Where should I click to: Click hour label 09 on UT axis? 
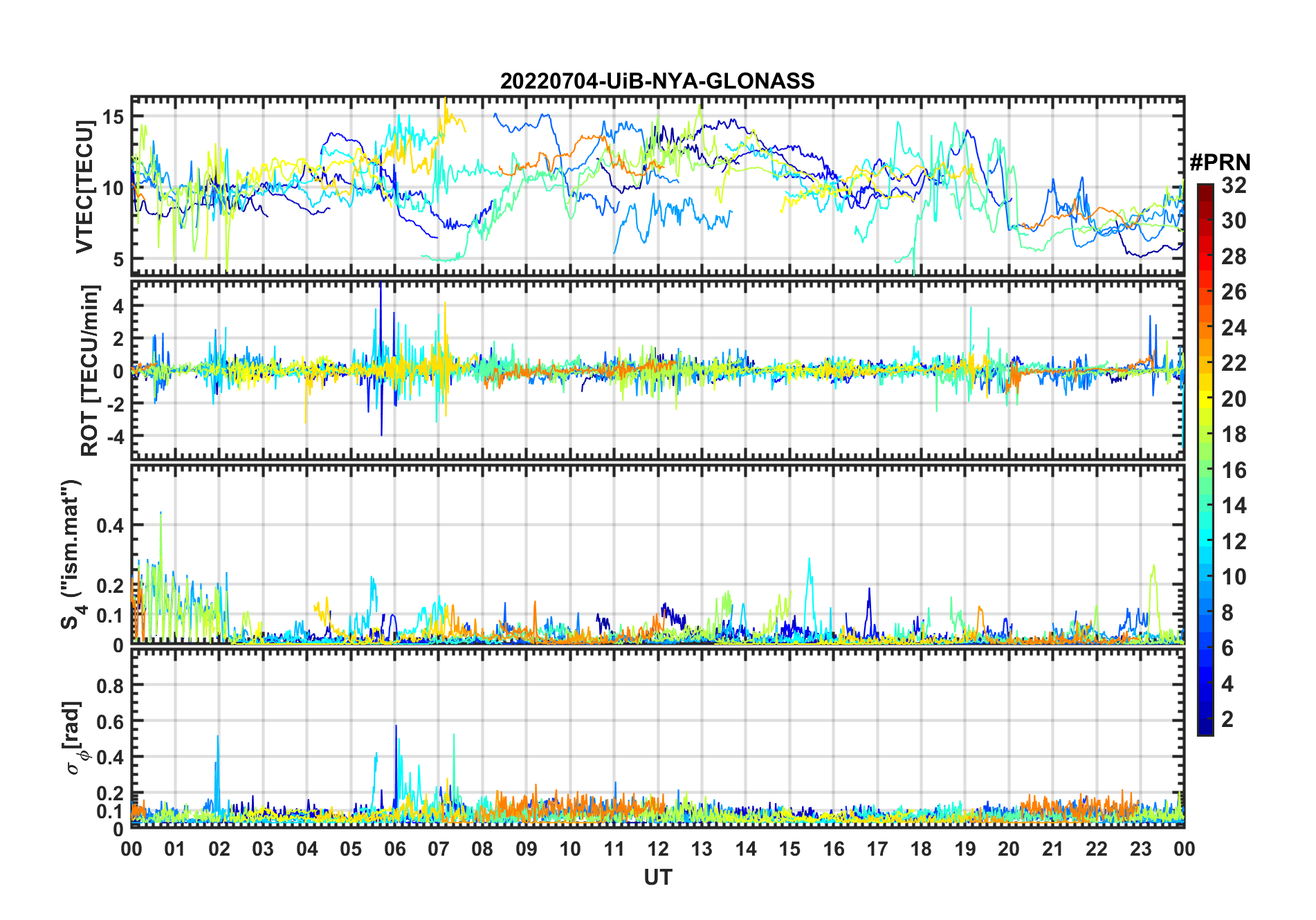click(527, 849)
